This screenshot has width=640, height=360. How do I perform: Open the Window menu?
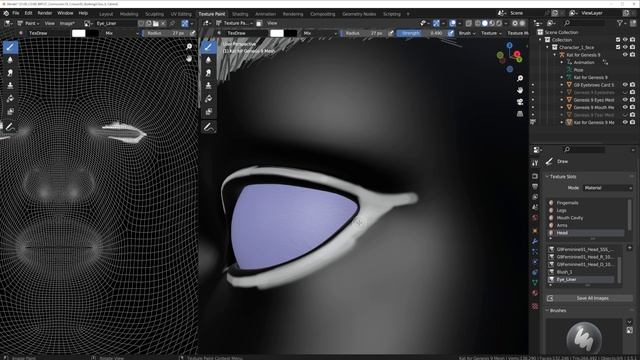(x=65, y=13)
